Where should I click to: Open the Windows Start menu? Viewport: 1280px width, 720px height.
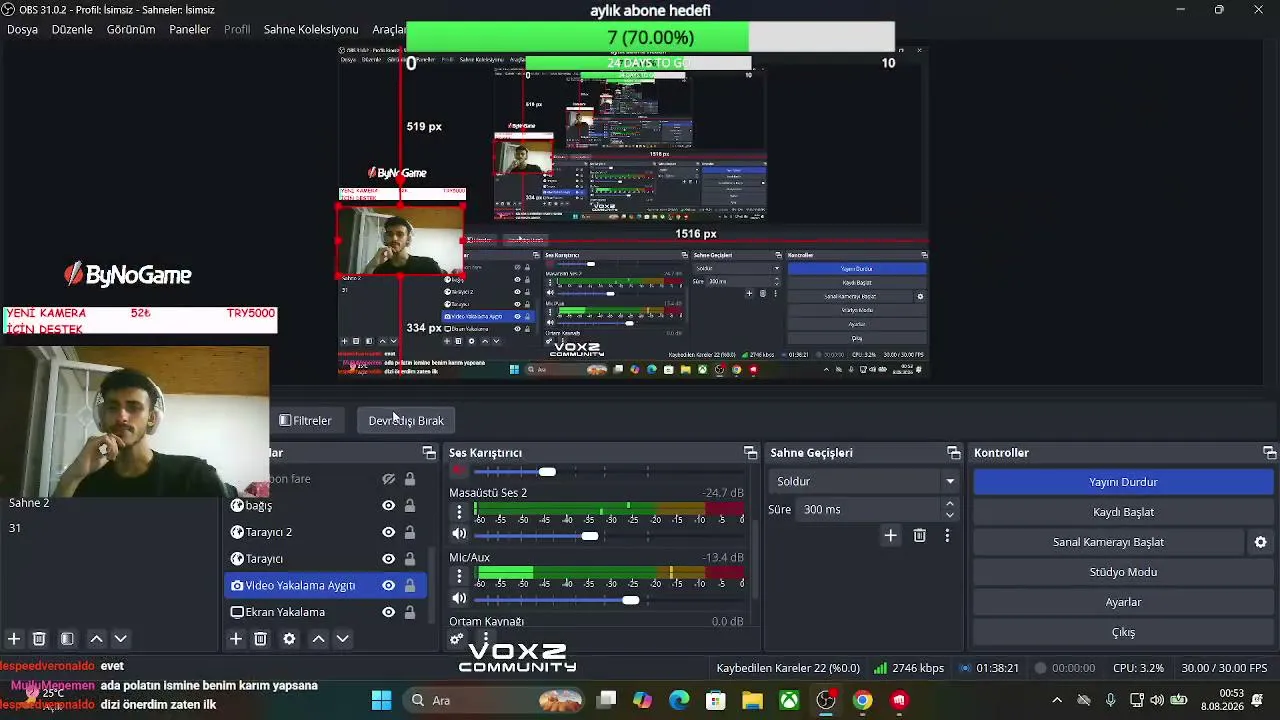pyautogui.click(x=381, y=700)
